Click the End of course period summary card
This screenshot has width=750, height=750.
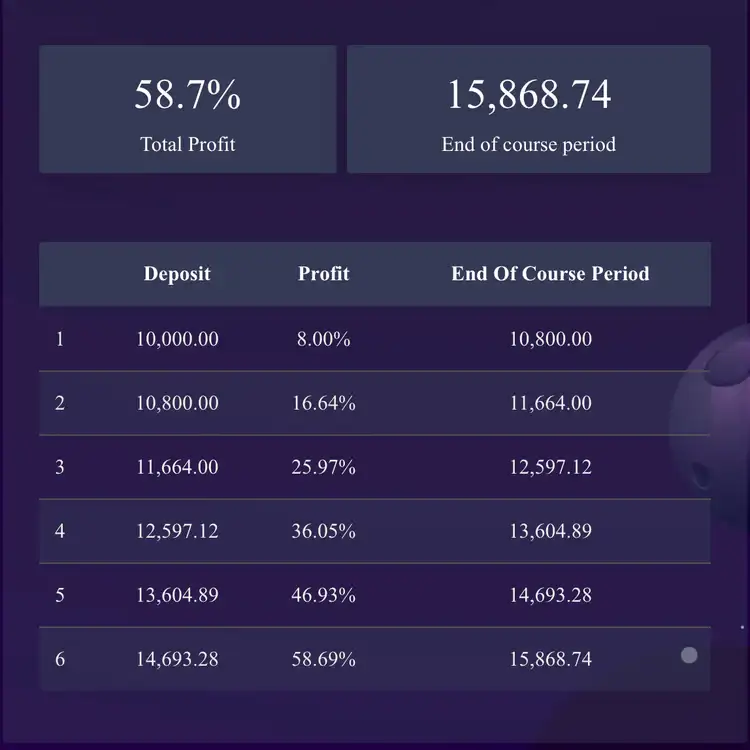pyautogui.click(x=528, y=109)
